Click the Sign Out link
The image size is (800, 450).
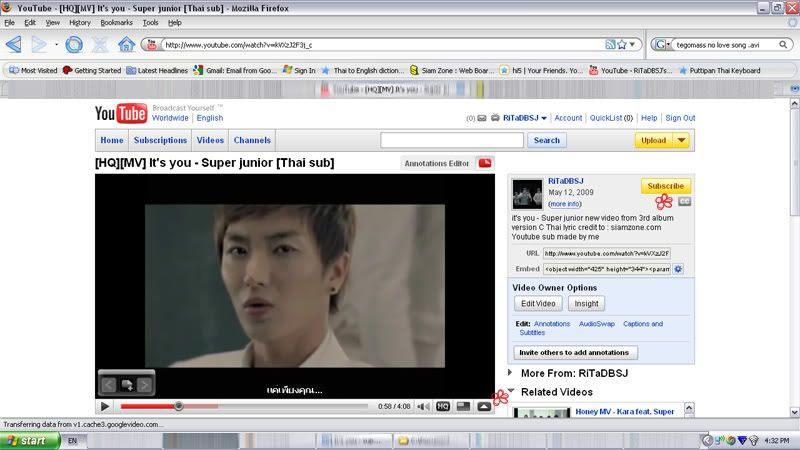click(x=680, y=118)
